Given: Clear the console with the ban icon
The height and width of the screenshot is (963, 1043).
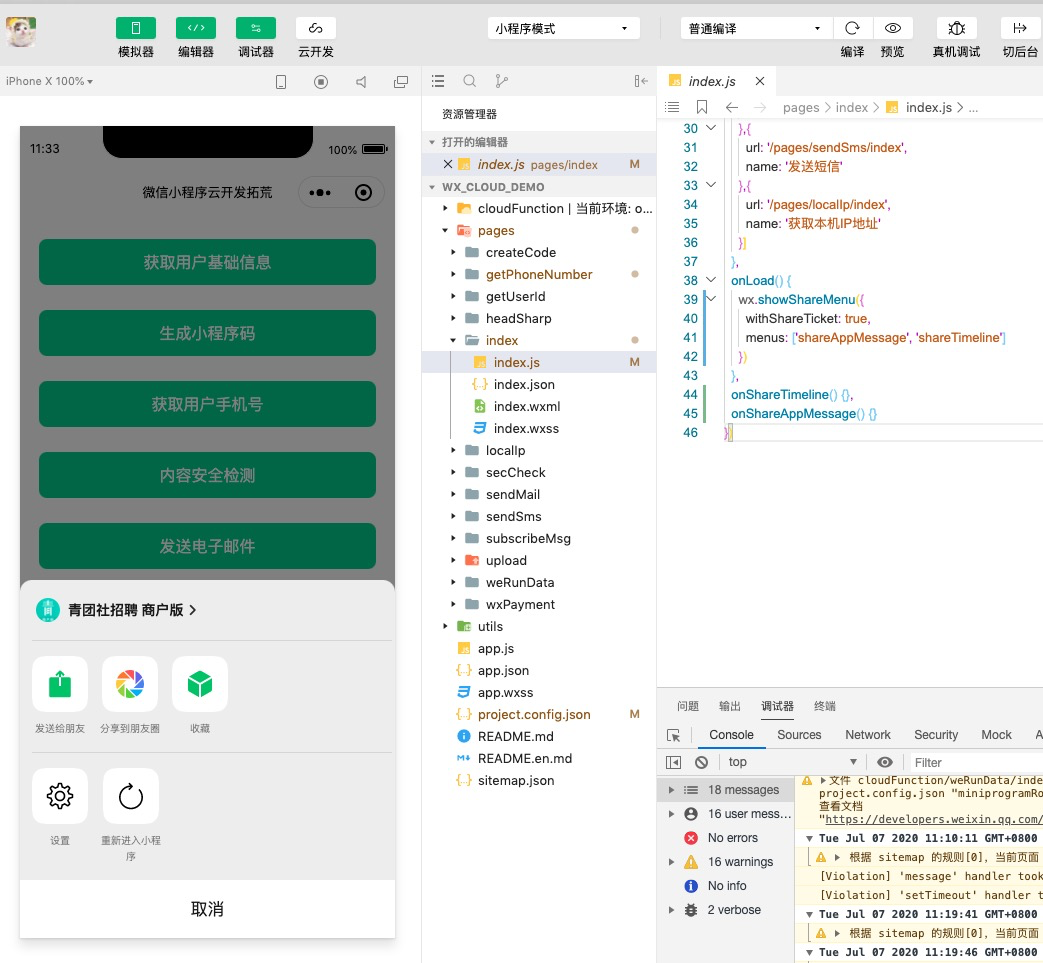Looking at the screenshot, I should (701, 762).
